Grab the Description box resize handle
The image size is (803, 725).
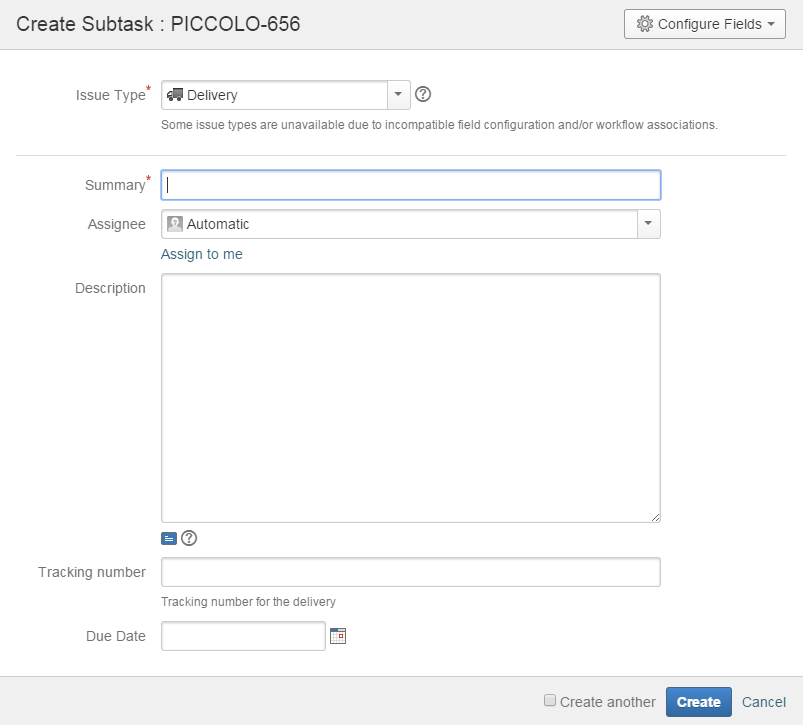click(x=655, y=517)
